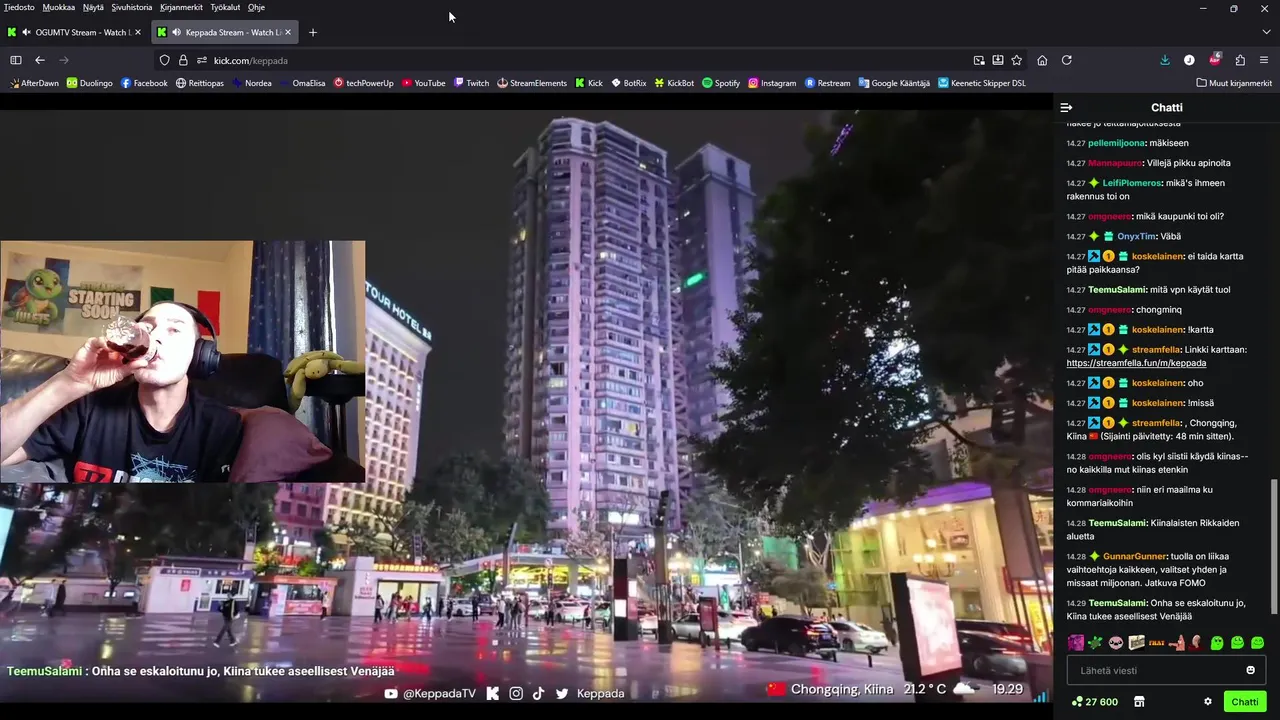Viewport: 1280px width, 720px height.
Task: Open the AfterDawn bookmark
Action: pyautogui.click(x=34, y=83)
